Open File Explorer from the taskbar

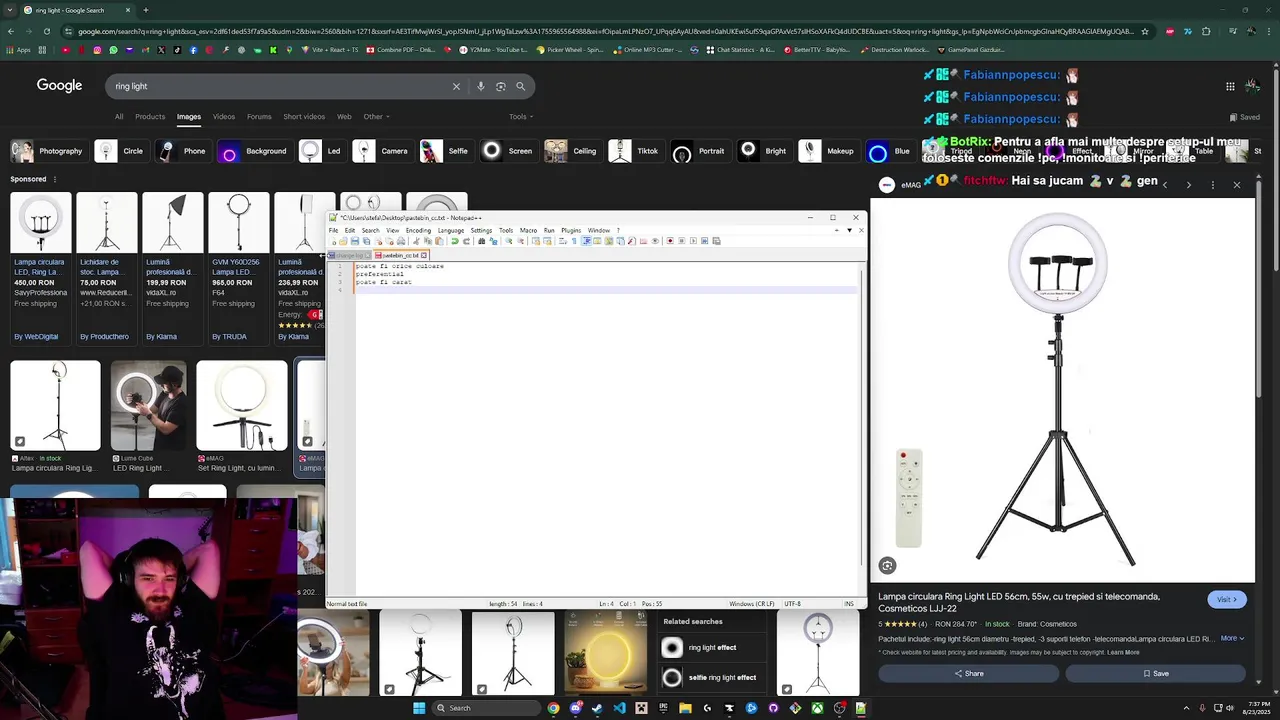coord(685,708)
